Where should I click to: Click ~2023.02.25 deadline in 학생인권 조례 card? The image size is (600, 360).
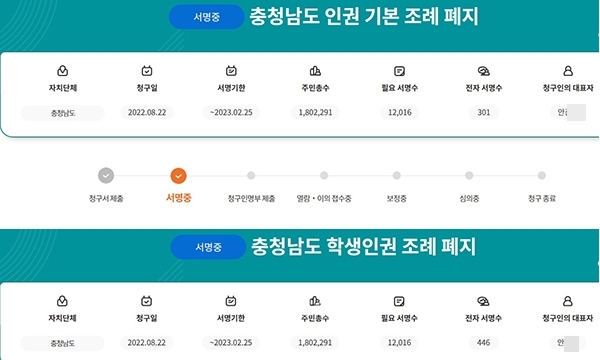point(231,343)
